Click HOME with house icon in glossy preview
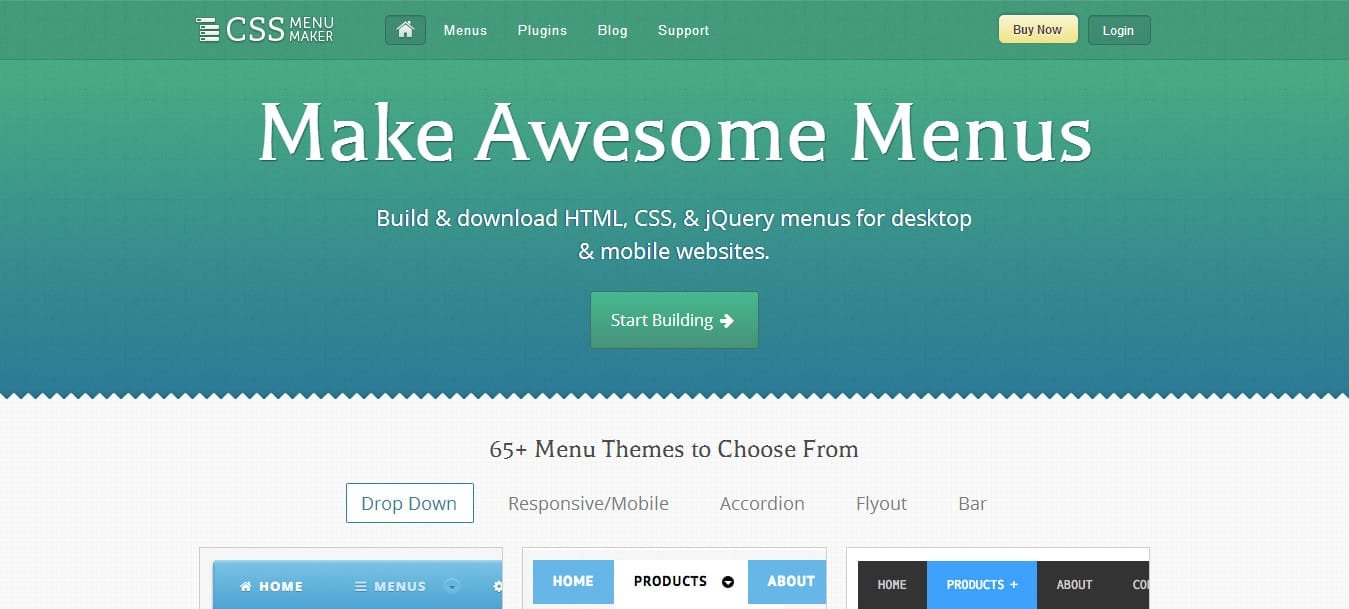The image size is (1349, 609). (x=271, y=587)
